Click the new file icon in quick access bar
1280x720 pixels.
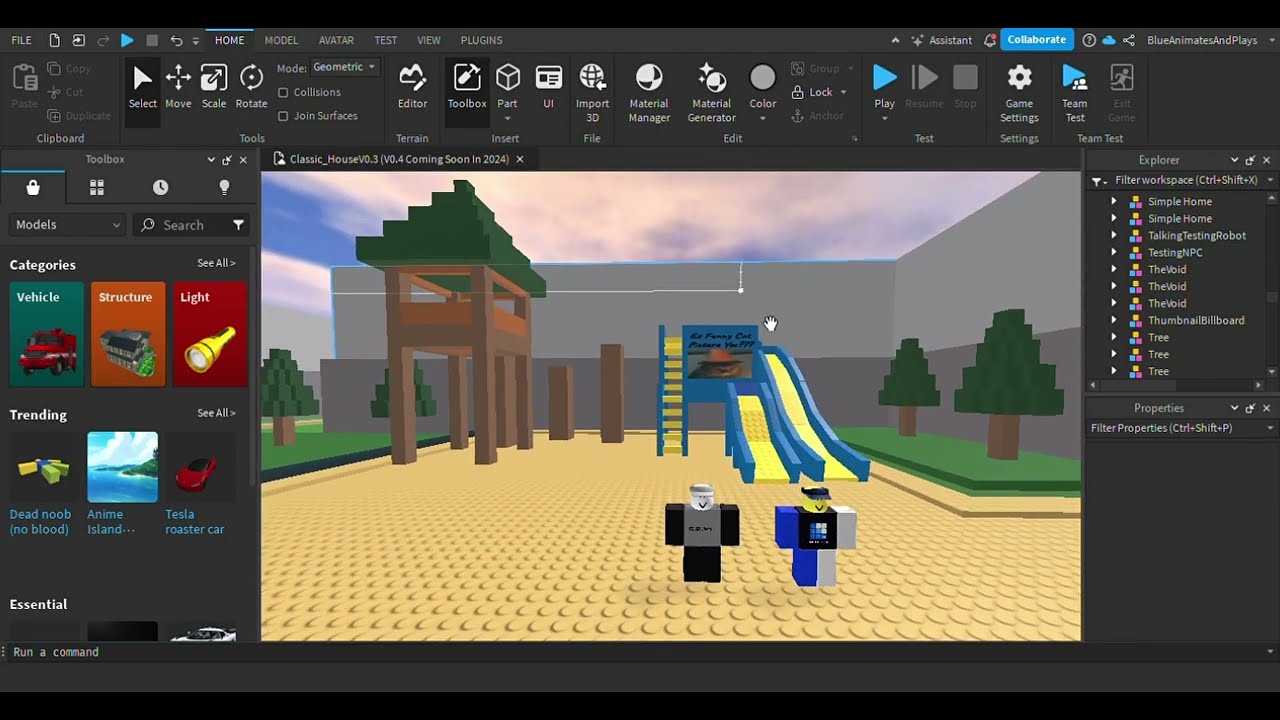(x=54, y=40)
